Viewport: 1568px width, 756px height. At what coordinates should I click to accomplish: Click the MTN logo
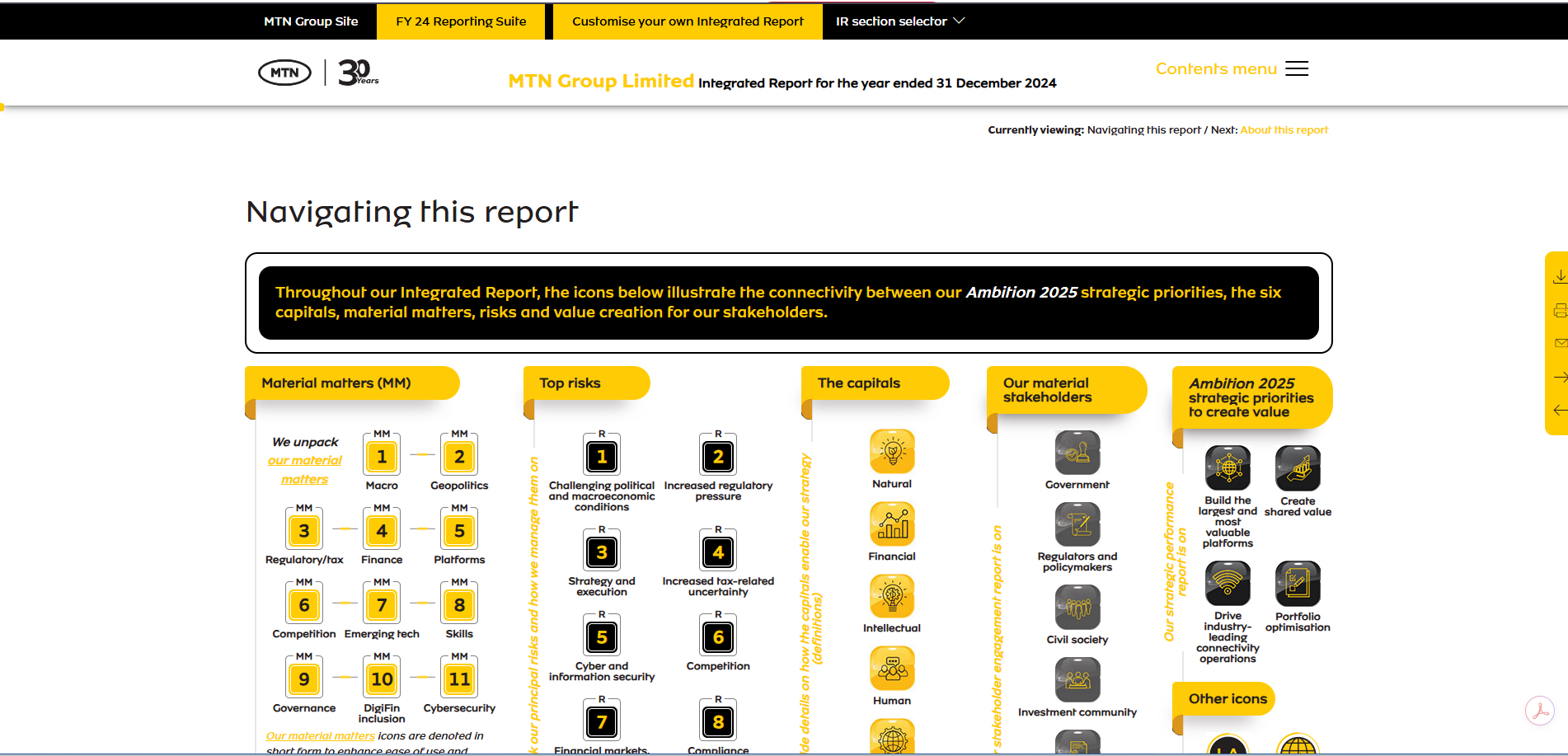[x=284, y=73]
